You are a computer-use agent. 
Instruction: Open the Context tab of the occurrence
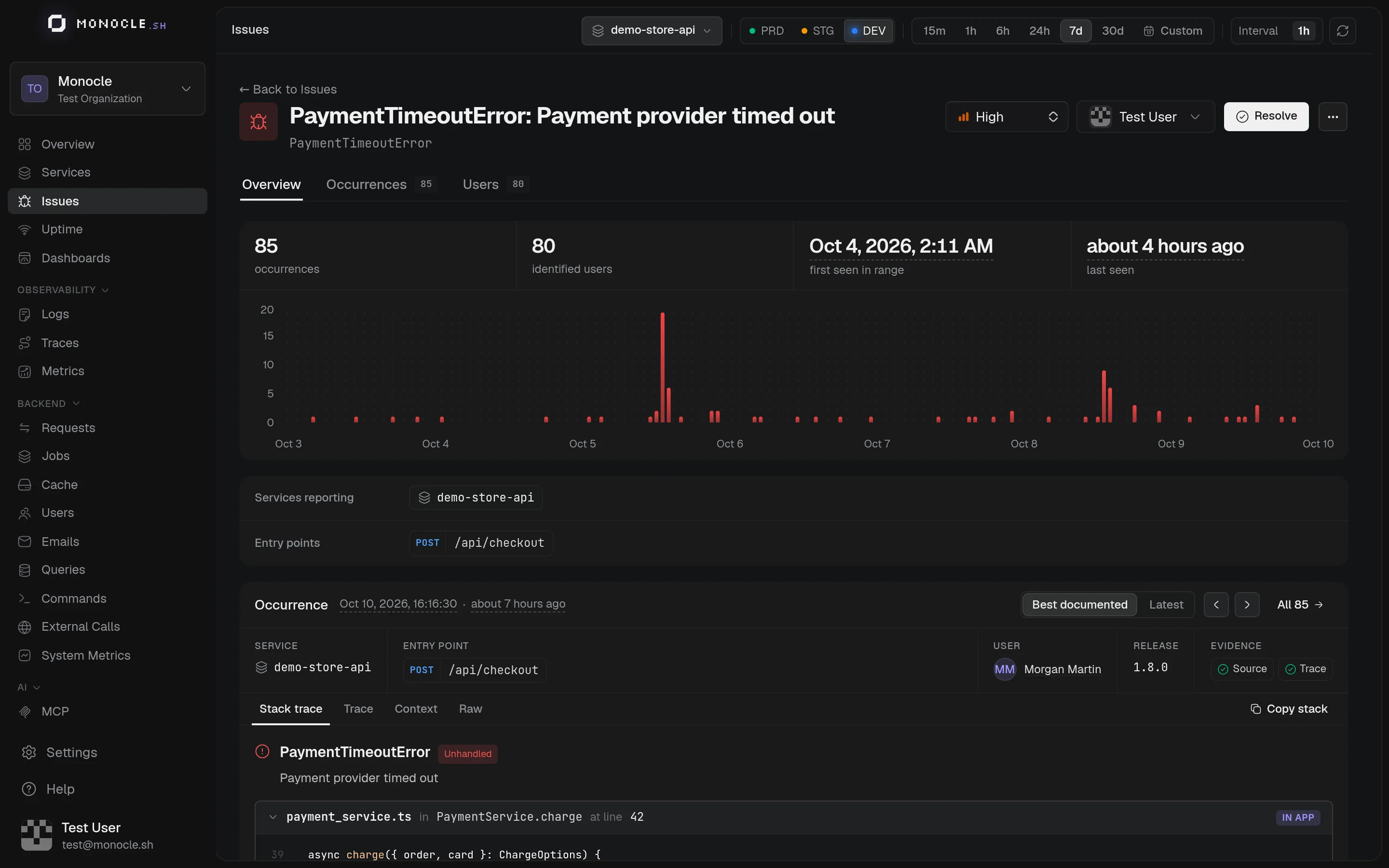click(x=416, y=709)
